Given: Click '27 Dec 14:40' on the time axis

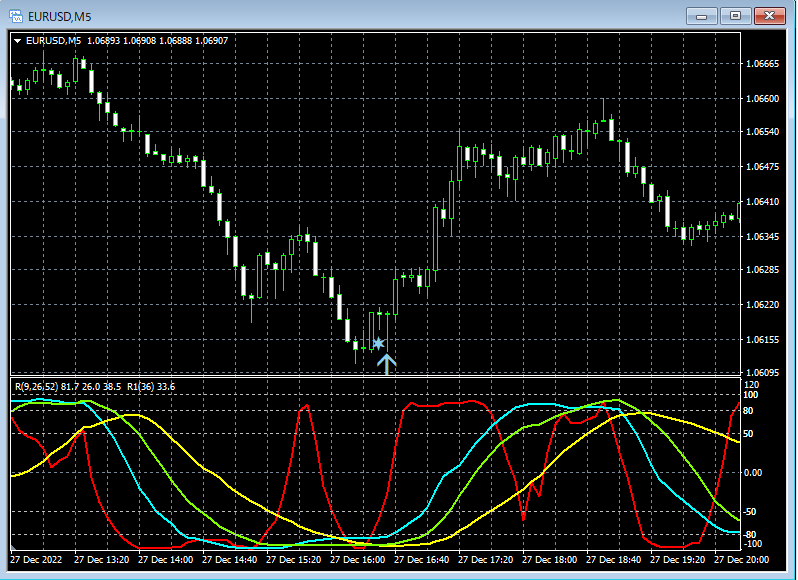Looking at the screenshot, I should (x=230, y=560).
